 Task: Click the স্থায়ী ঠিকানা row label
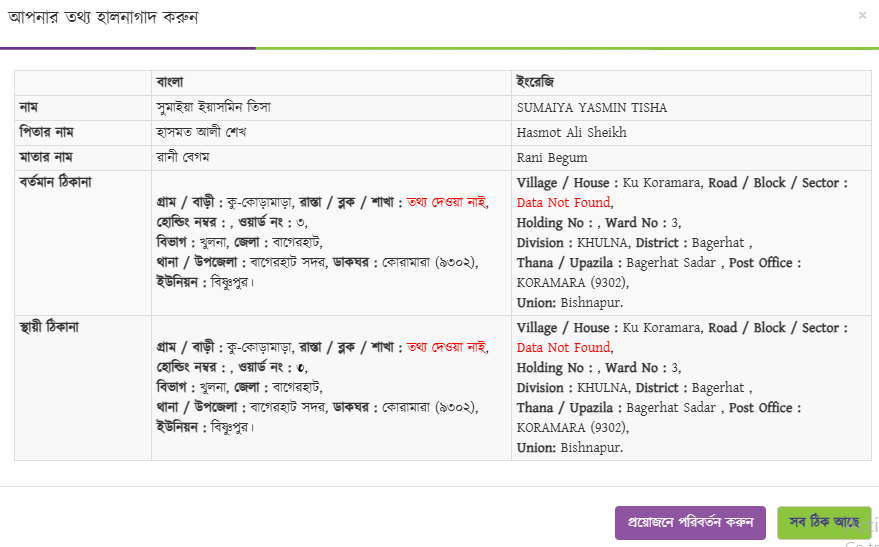[x=49, y=327]
